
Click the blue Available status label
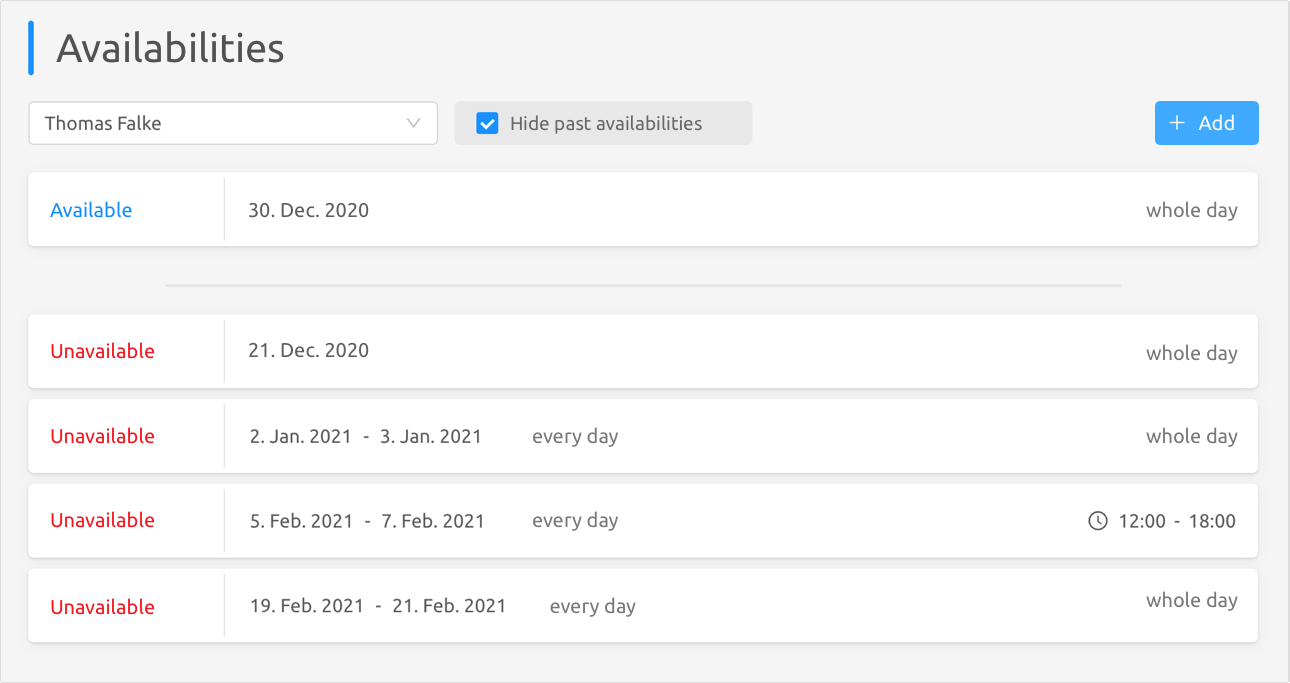click(x=91, y=210)
